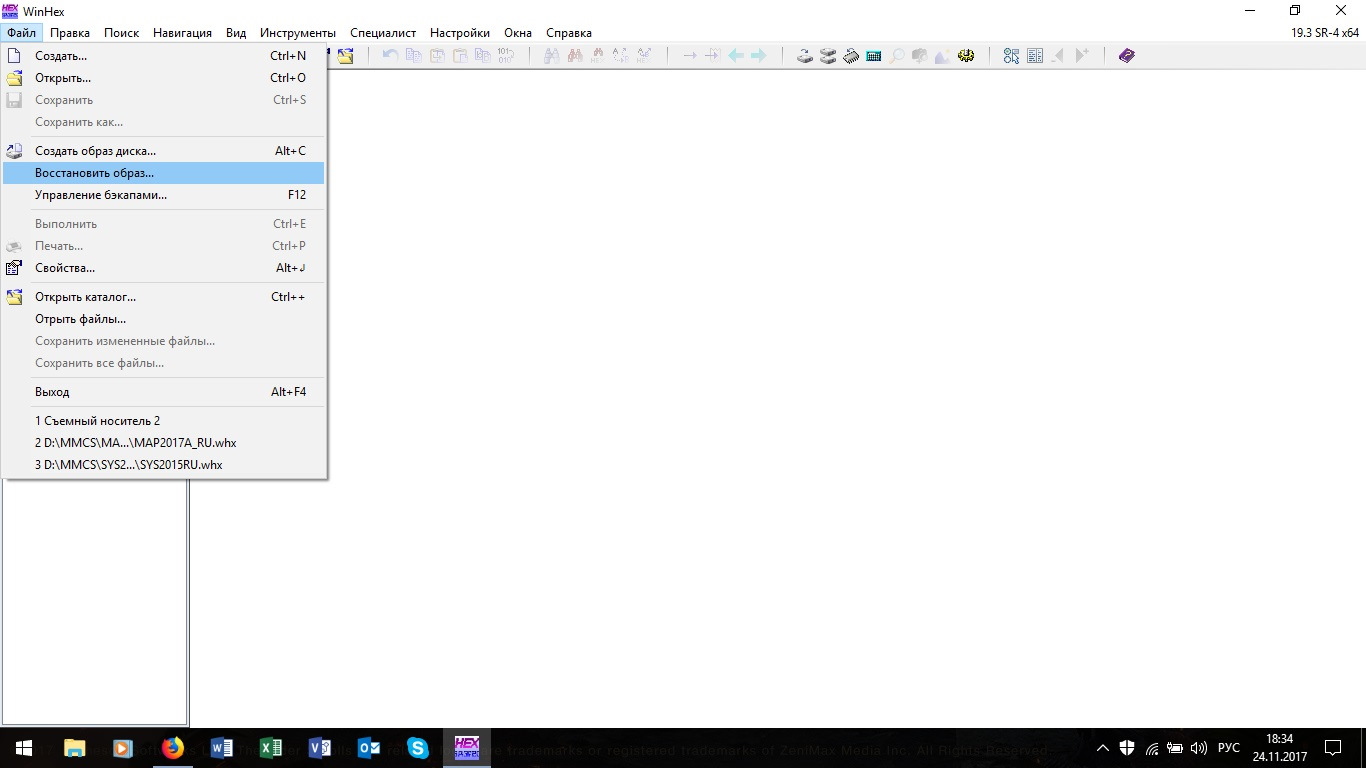Click the magnifier Analyze icon

pyautogui.click(x=896, y=56)
